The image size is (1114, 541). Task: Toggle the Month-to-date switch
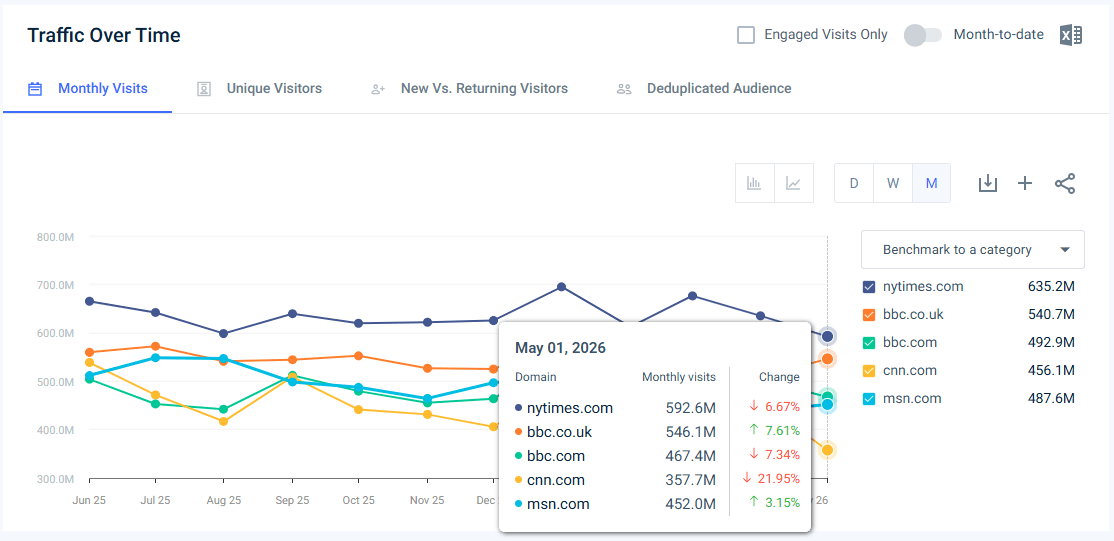[922, 35]
